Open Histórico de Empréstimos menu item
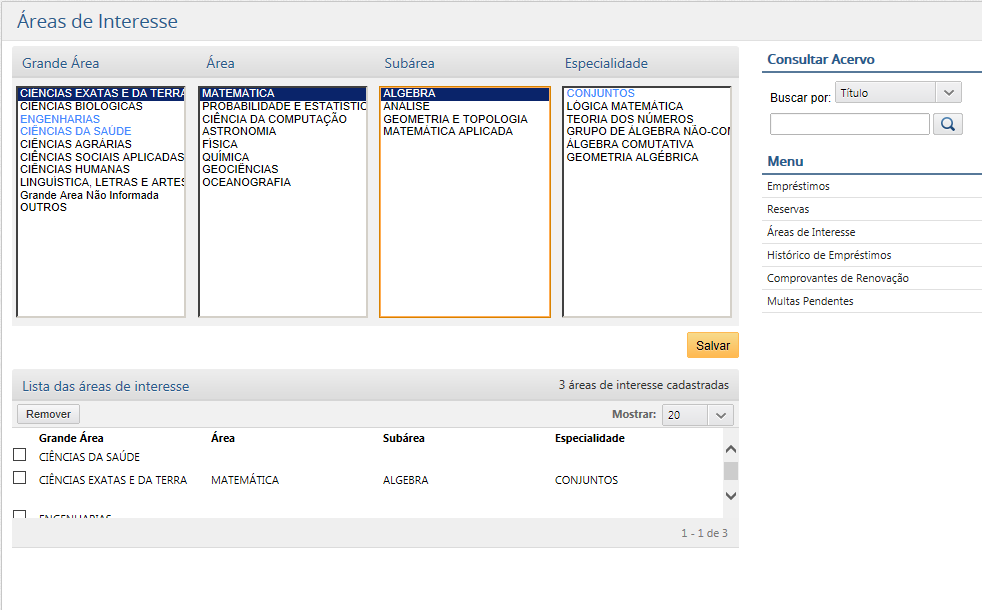982x610 pixels. (x=829, y=255)
